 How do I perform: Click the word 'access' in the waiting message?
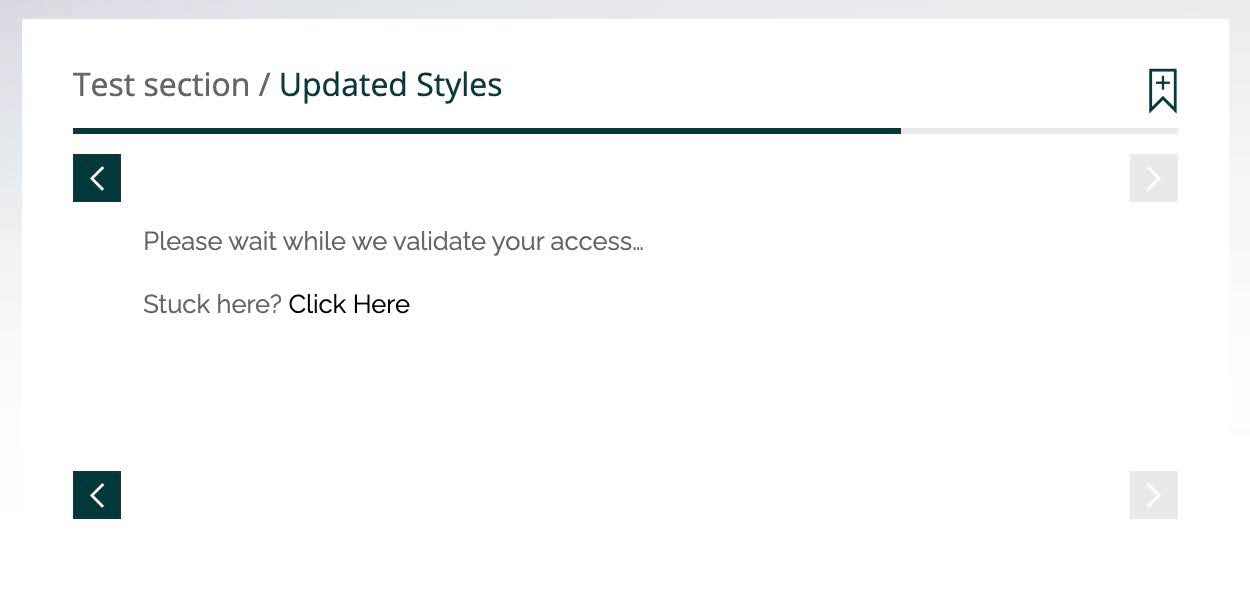(x=595, y=241)
